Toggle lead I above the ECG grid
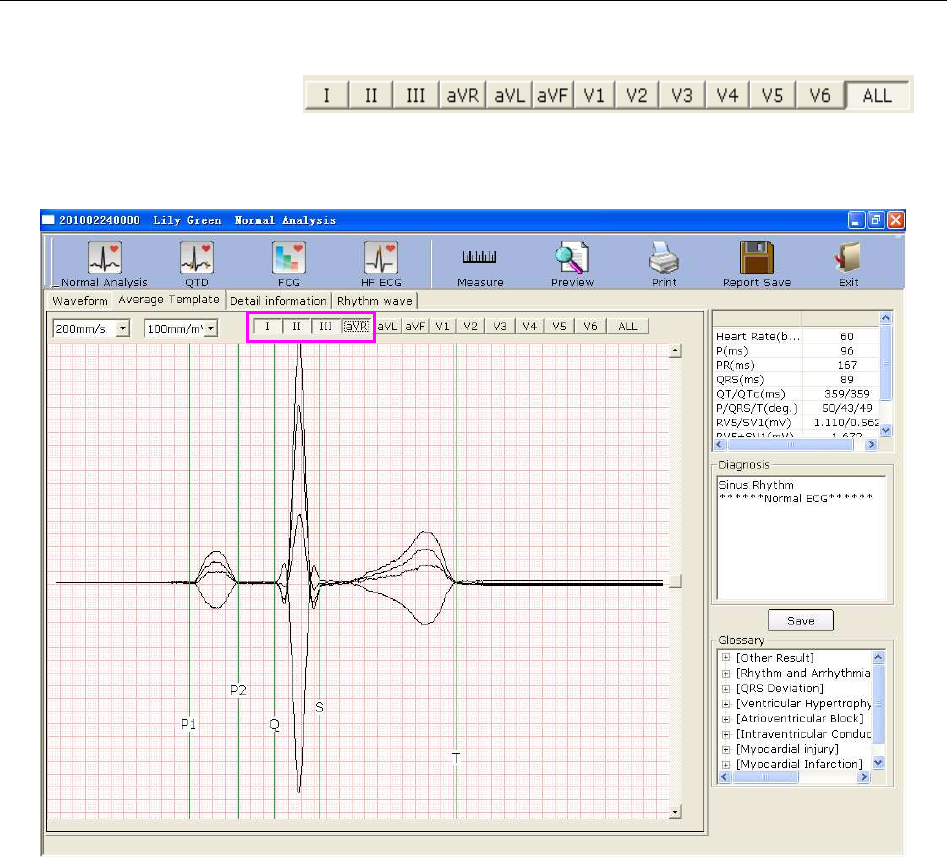 coord(268,326)
